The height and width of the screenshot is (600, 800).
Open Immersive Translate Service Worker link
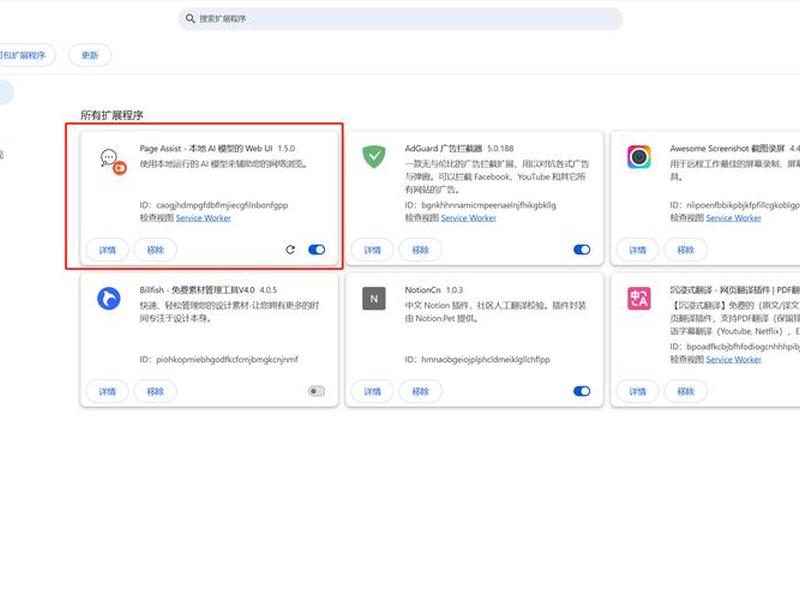[734, 360]
